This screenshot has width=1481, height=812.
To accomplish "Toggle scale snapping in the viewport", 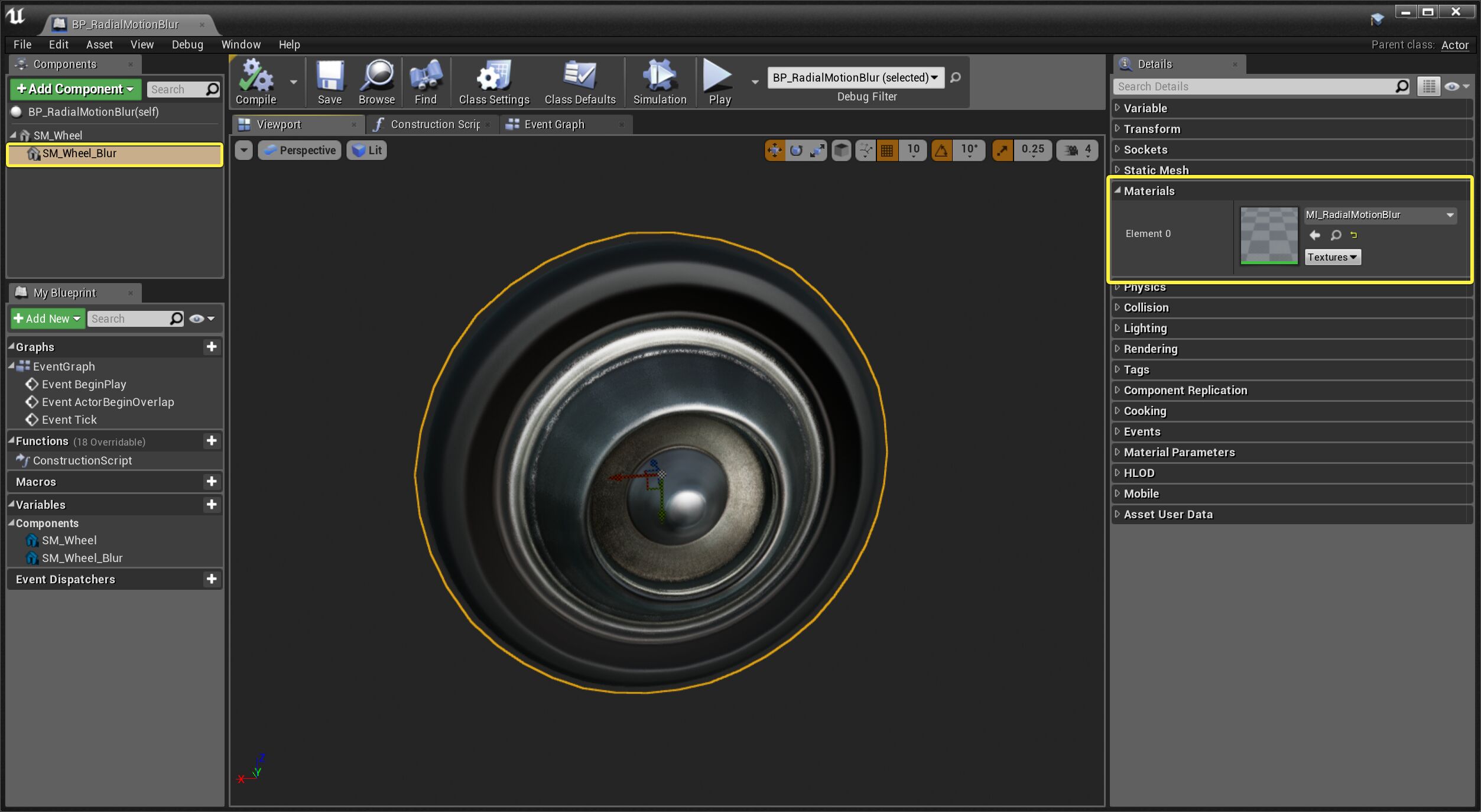I will click(1003, 150).
